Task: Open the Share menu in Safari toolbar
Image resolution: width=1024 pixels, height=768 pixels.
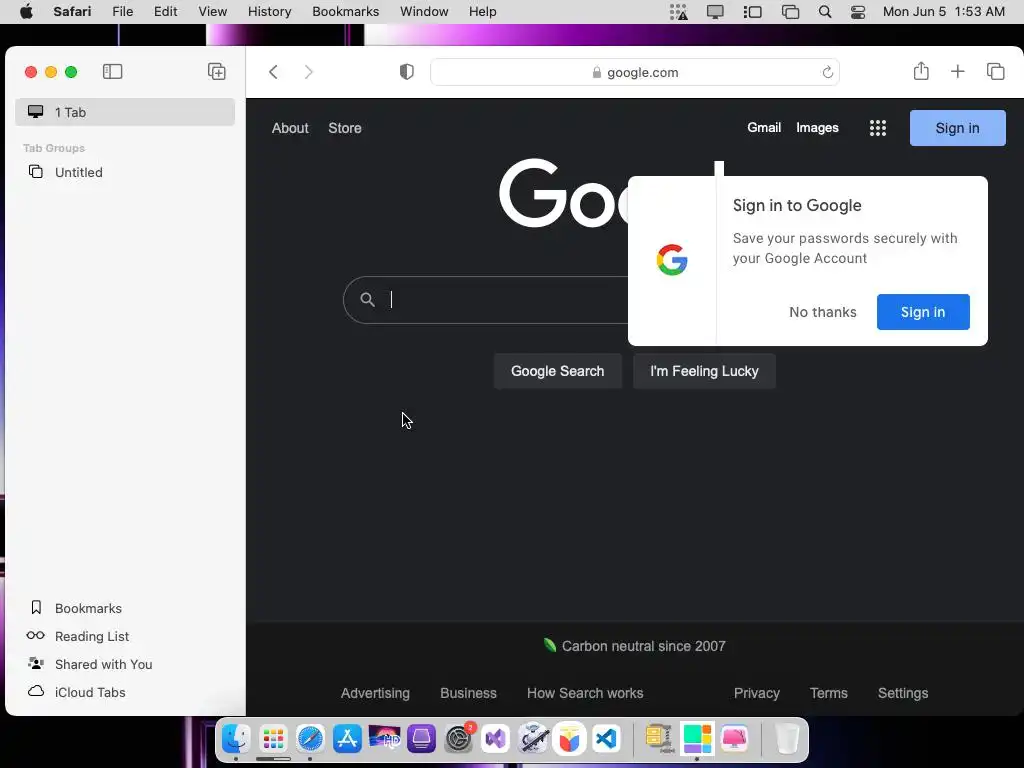Action: click(921, 71)
